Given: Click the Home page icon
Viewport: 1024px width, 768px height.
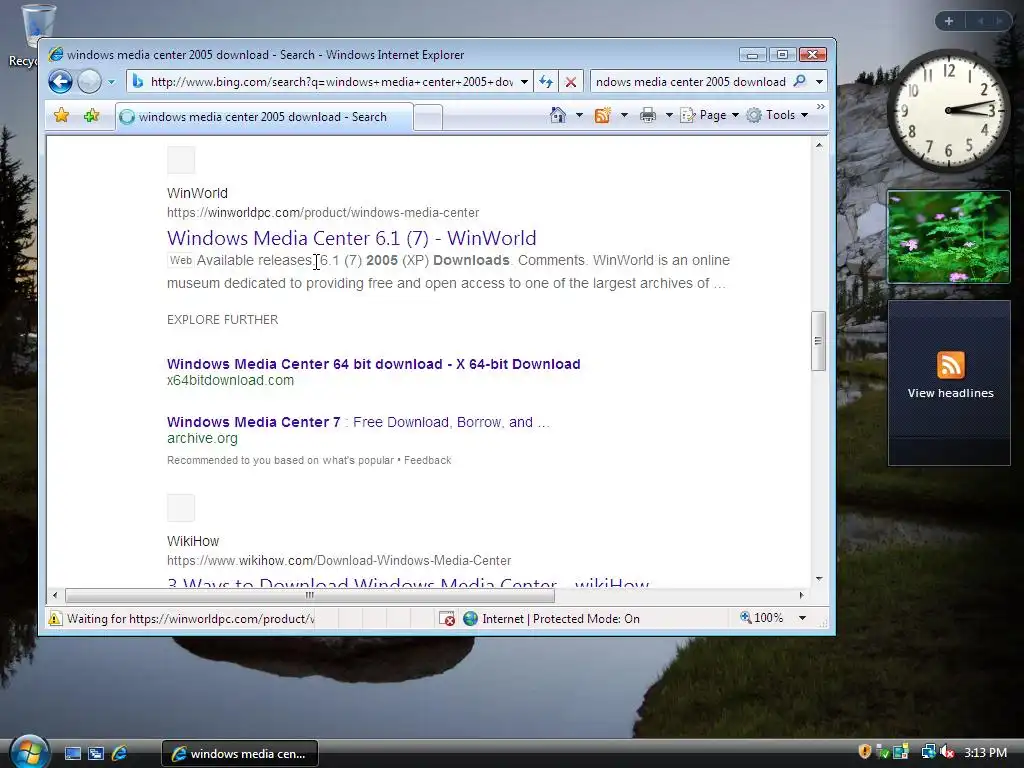Looking at the screenshot, I should [x=558, y=115].
